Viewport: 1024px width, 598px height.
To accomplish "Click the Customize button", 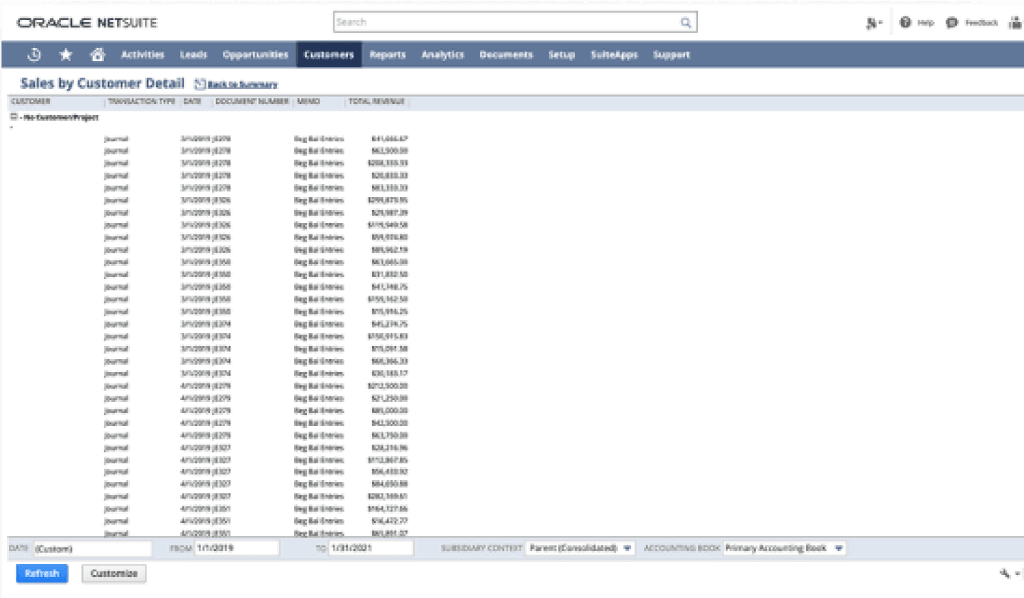I will [x=113, y=573].
